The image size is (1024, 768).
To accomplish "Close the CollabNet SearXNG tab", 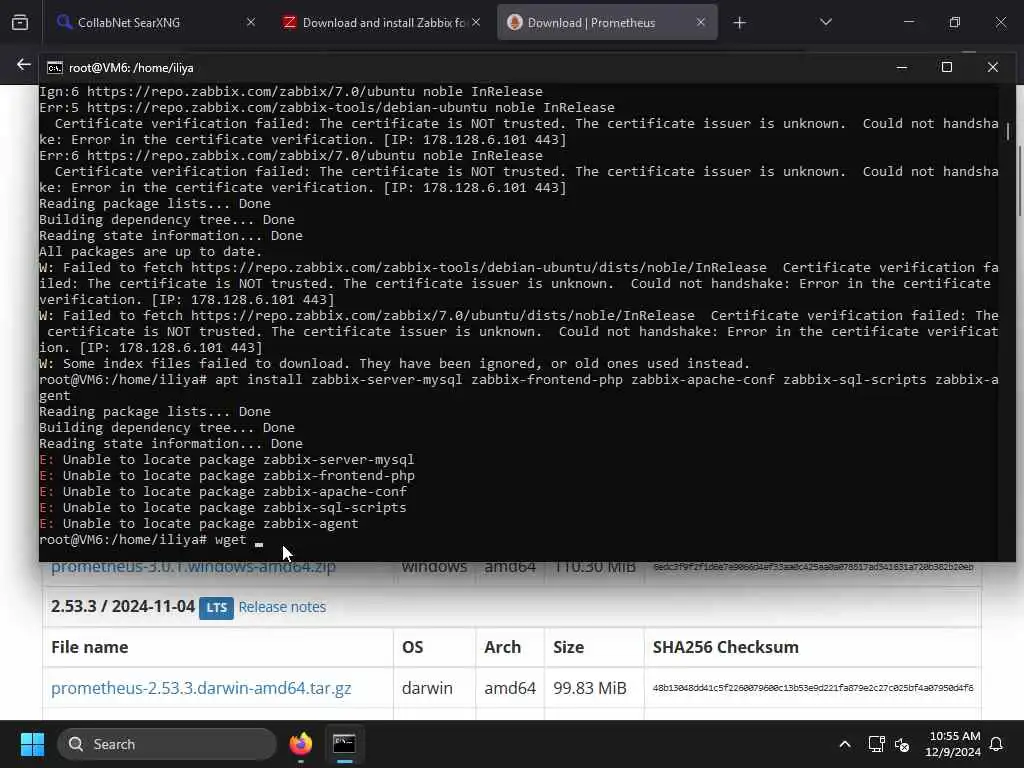I will tap(251, 23).
